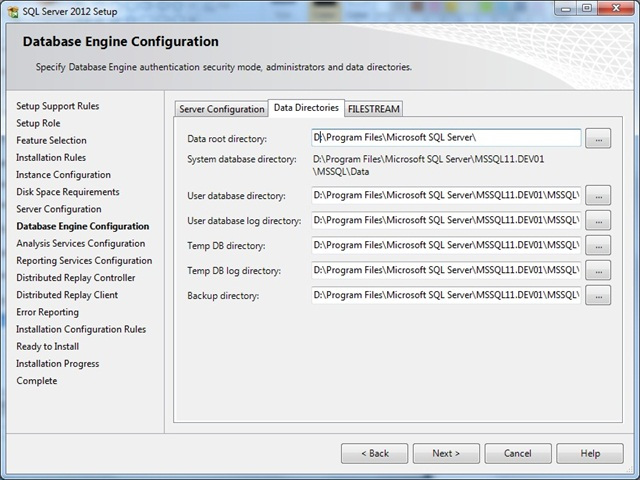Click the SQL Server setup title icon
Image resolution: width=640 pixels, height=480 pixels.
[x=13, y=12]
